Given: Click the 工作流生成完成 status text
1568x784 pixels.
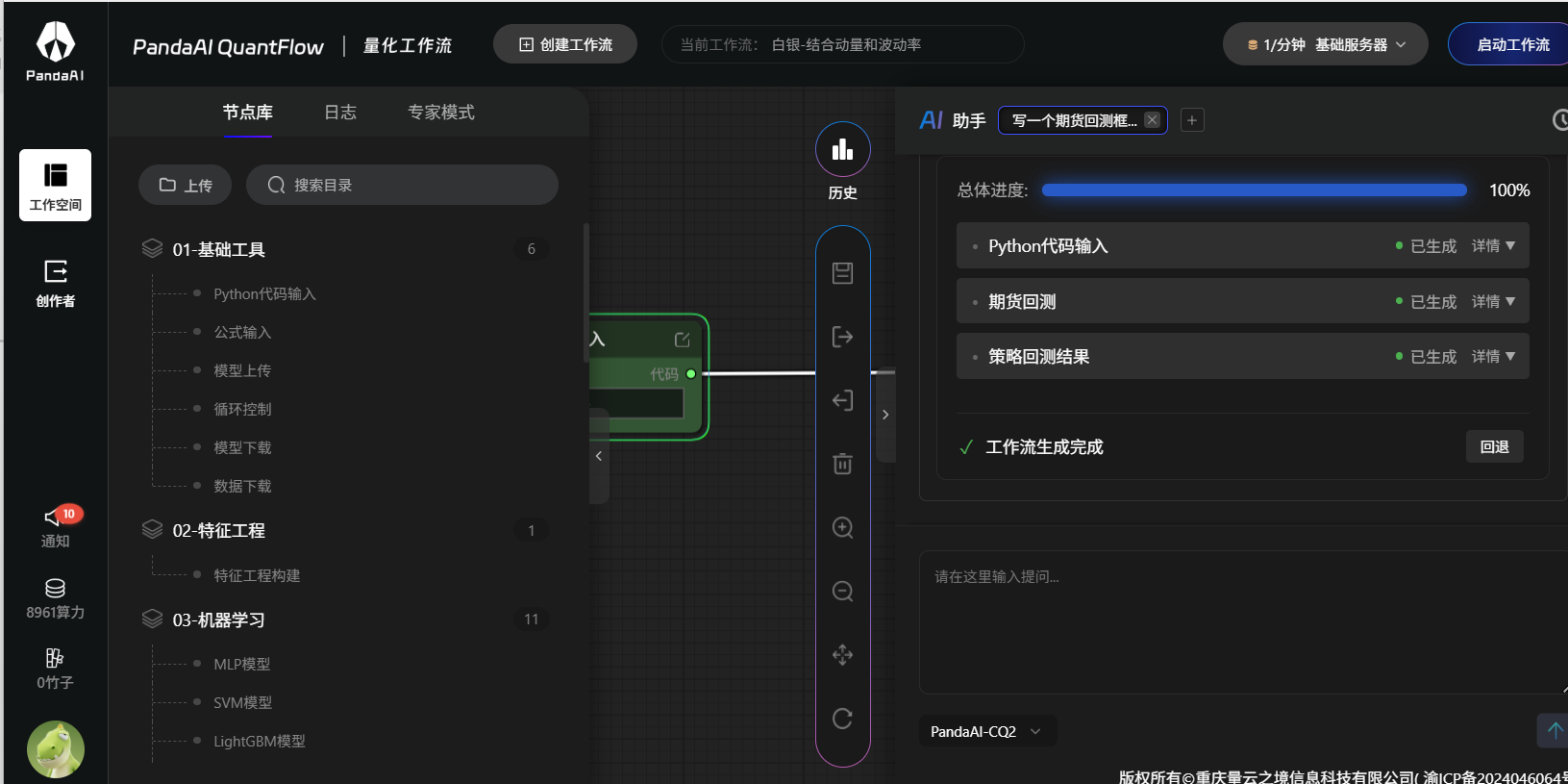Looking at the screenshot, I should click(x=1044, y=446).
